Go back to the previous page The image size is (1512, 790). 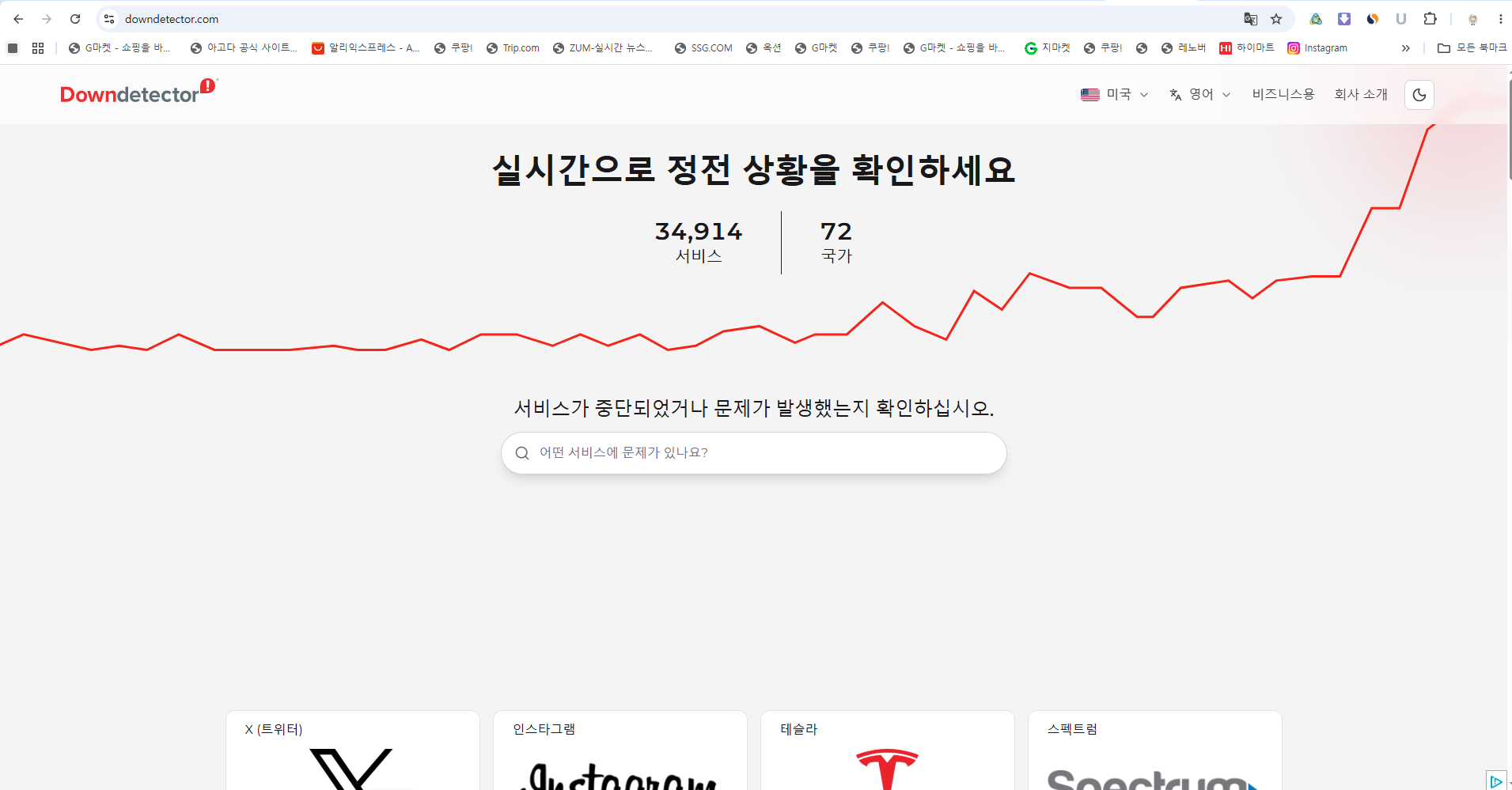tap(18, 19)
